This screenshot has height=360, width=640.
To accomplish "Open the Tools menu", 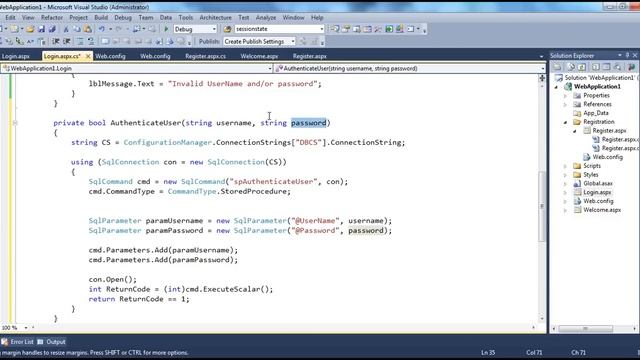I will point(185,18).
